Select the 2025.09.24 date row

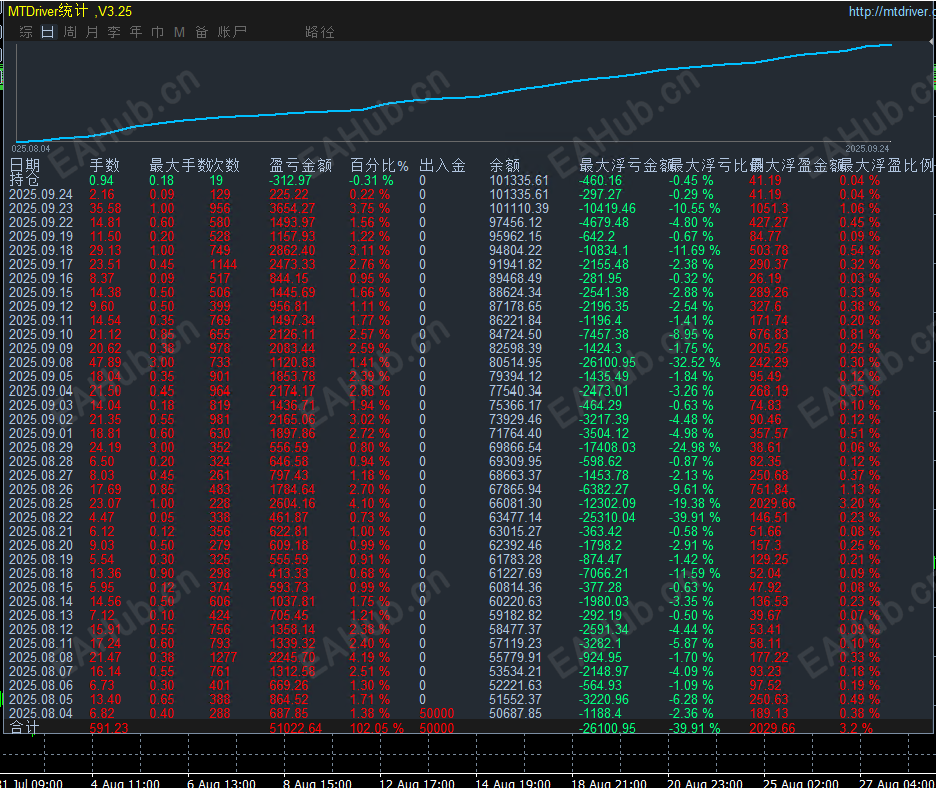pos(41,195)
